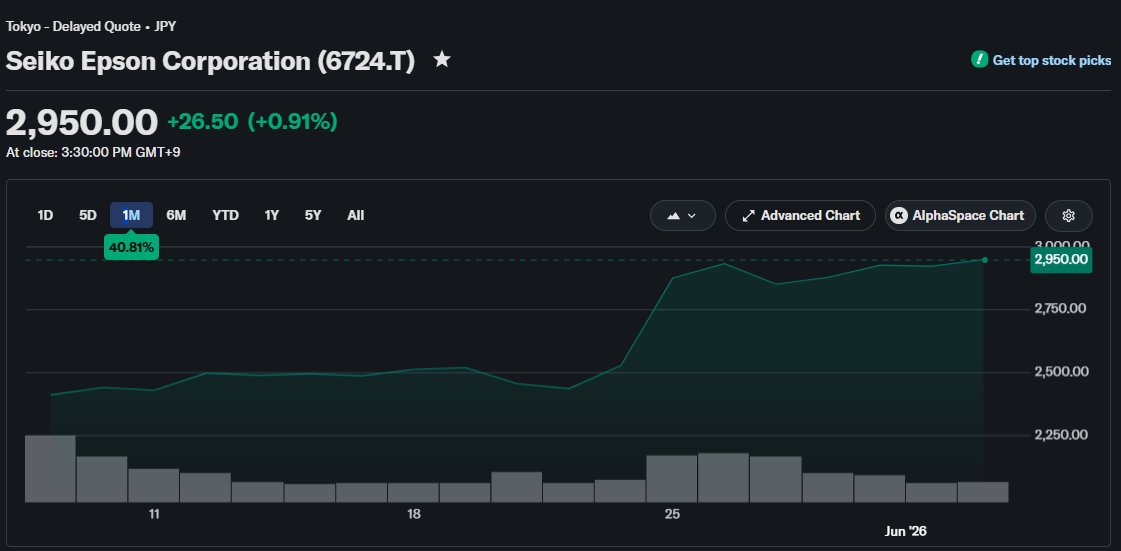Image resolution: width=1121 pixels, height=551 pixels.
Task: Click the At close 3:30:00 PM text
Action: coord(93,152)
